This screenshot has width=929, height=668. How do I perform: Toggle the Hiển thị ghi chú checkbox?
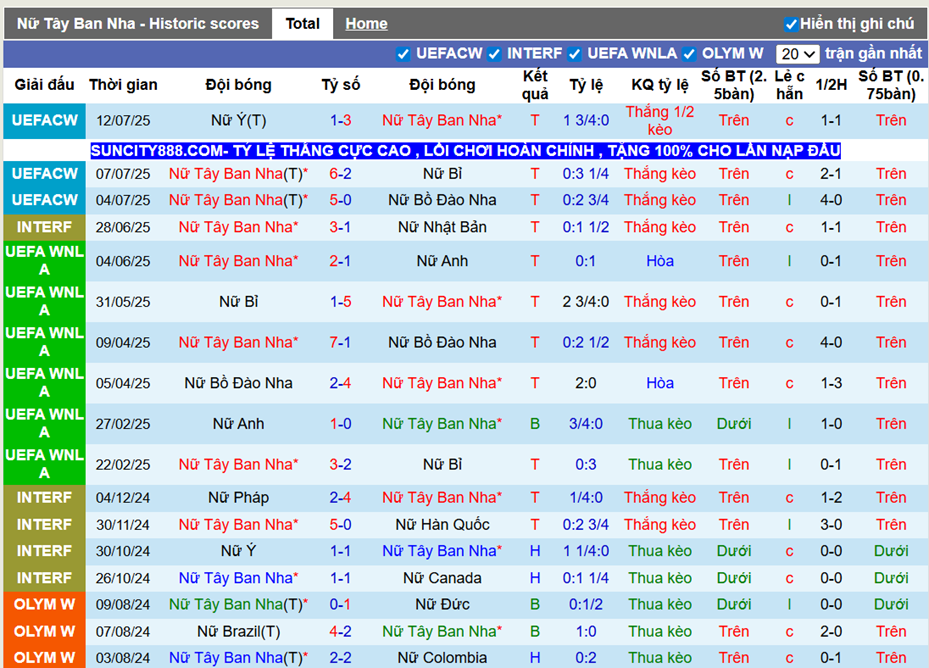click(790, 24)
